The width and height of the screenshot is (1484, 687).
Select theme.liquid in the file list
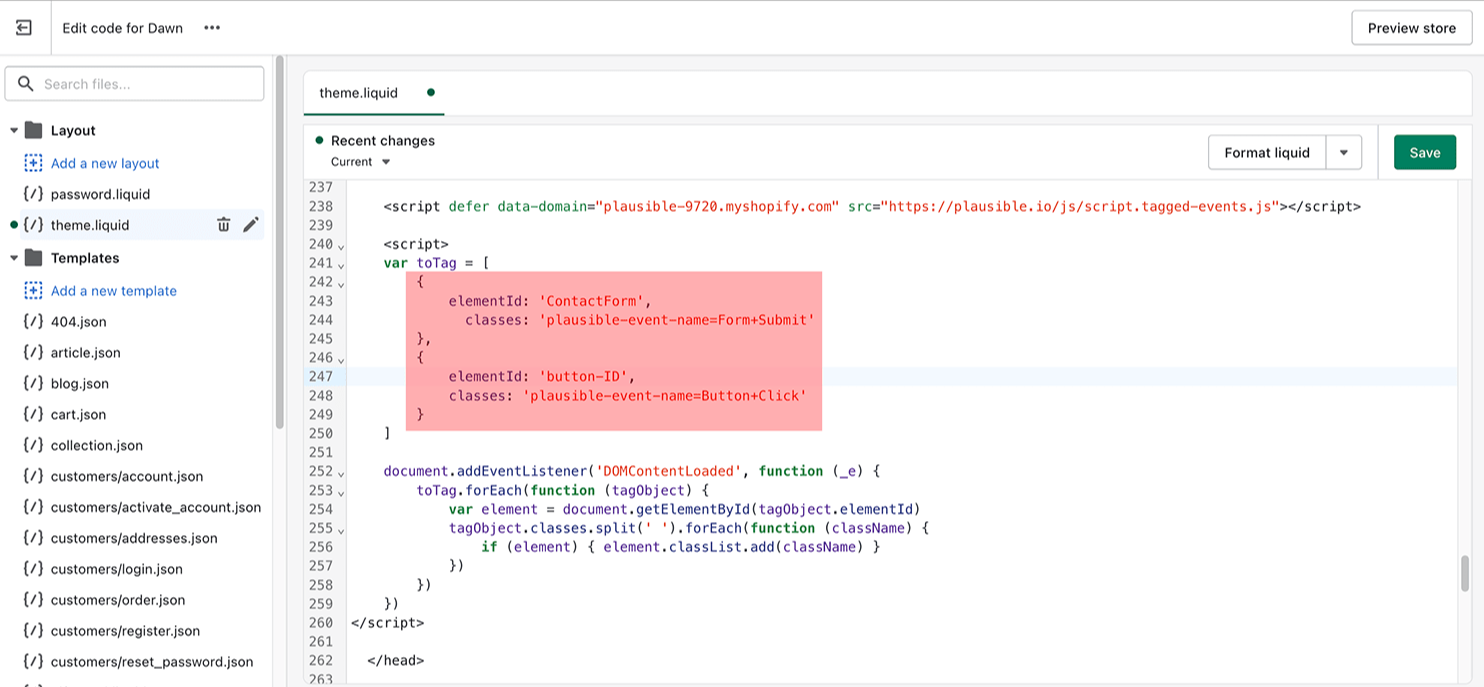(x=90, y=225)
